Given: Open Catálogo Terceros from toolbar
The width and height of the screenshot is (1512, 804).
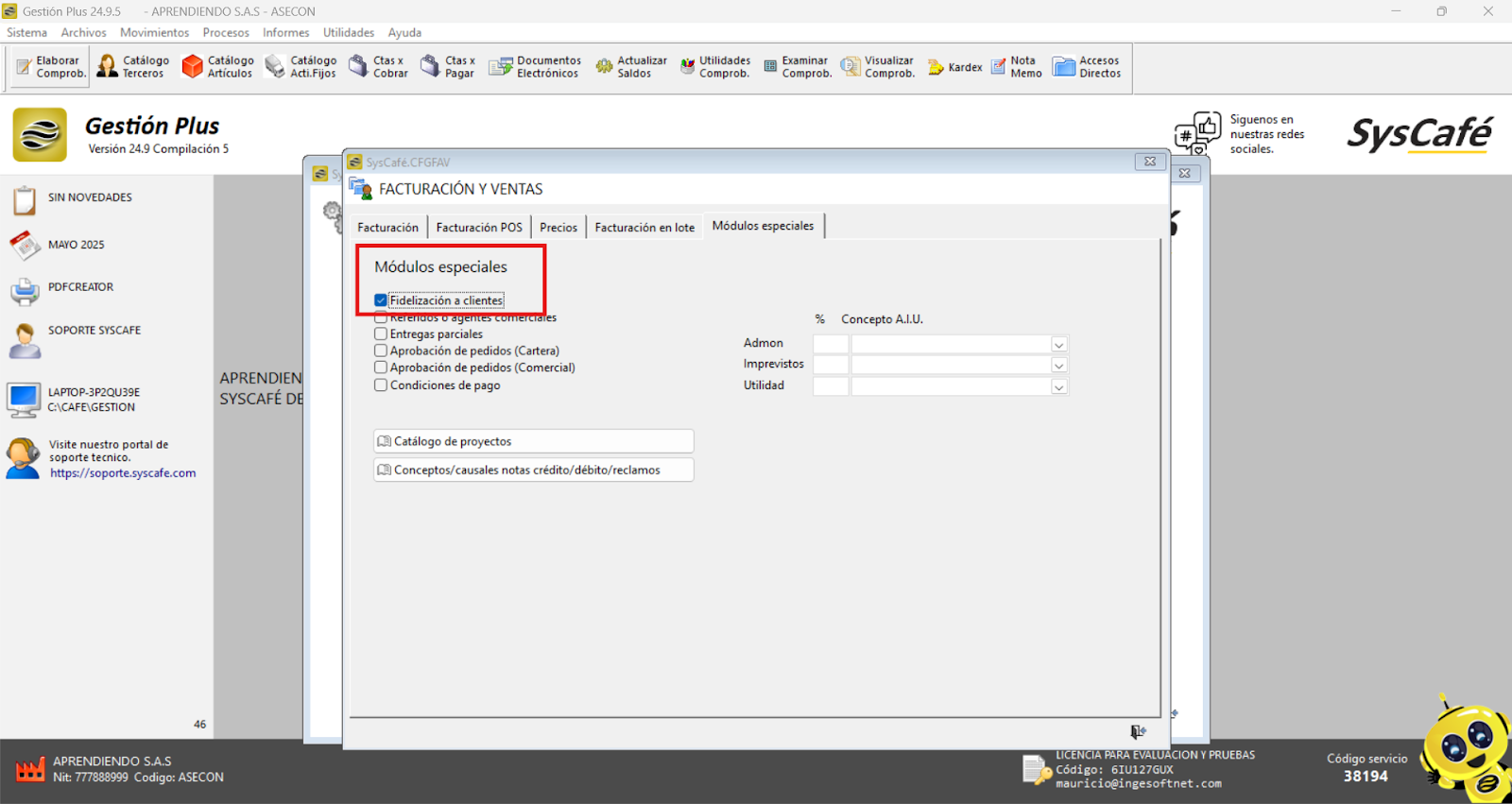Looking at the screenshot, I should (x=133, y=67).
